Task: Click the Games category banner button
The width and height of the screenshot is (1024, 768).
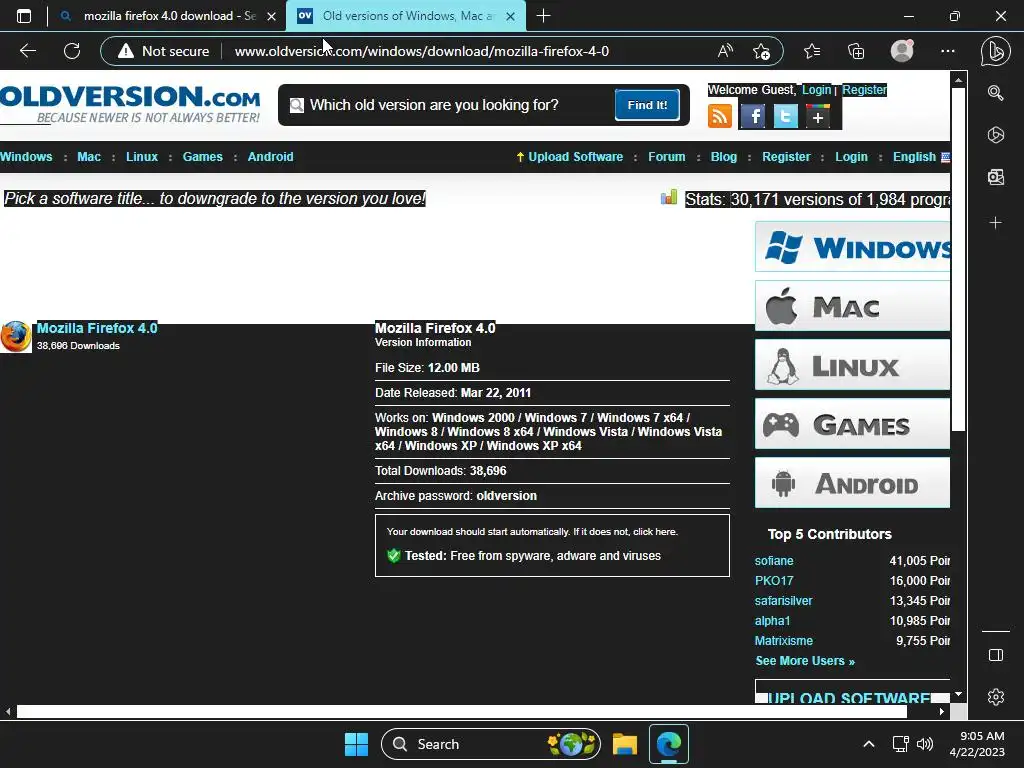Action: tap(852, 424)
